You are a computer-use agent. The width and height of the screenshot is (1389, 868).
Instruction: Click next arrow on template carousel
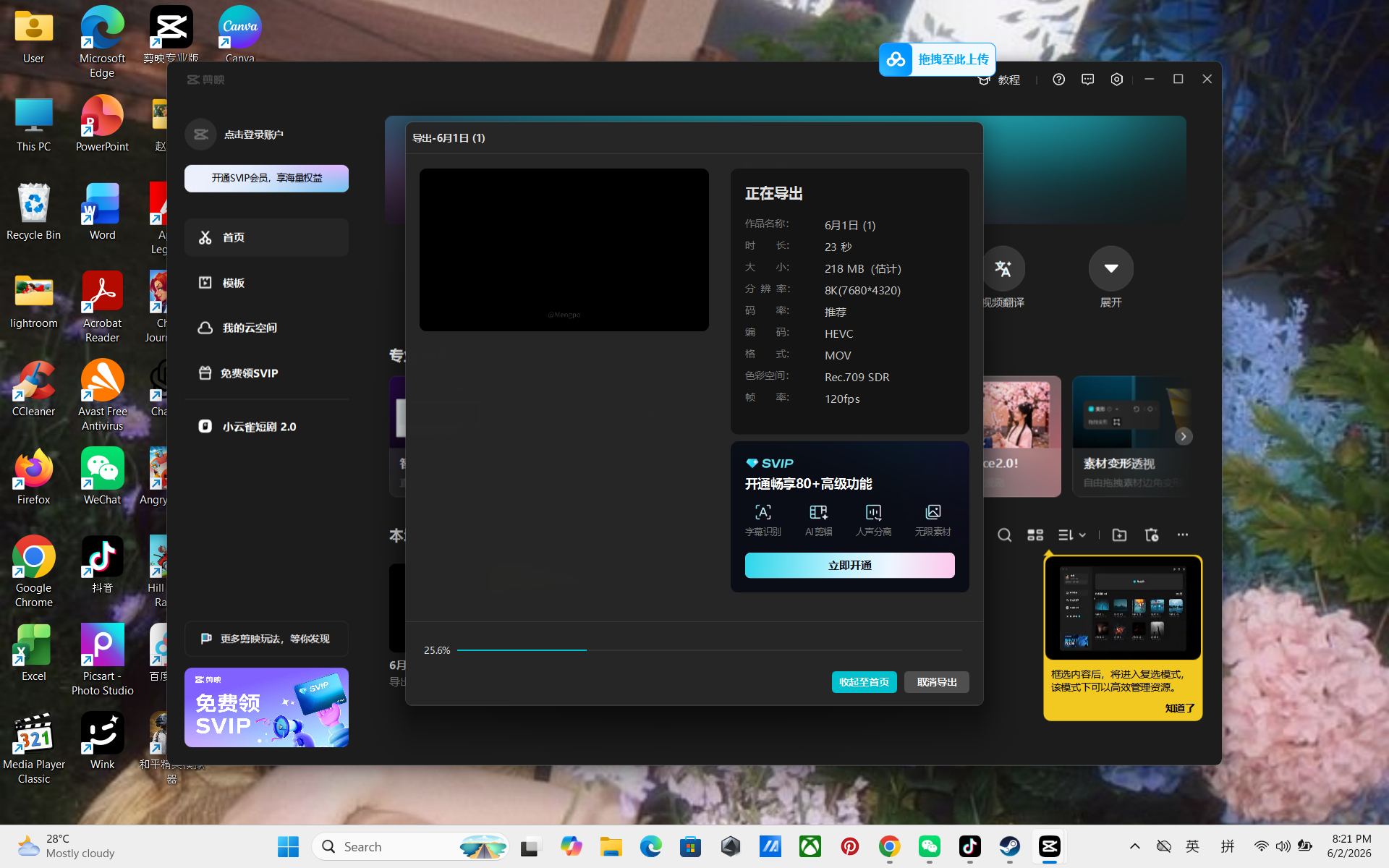coord(1184,436)
